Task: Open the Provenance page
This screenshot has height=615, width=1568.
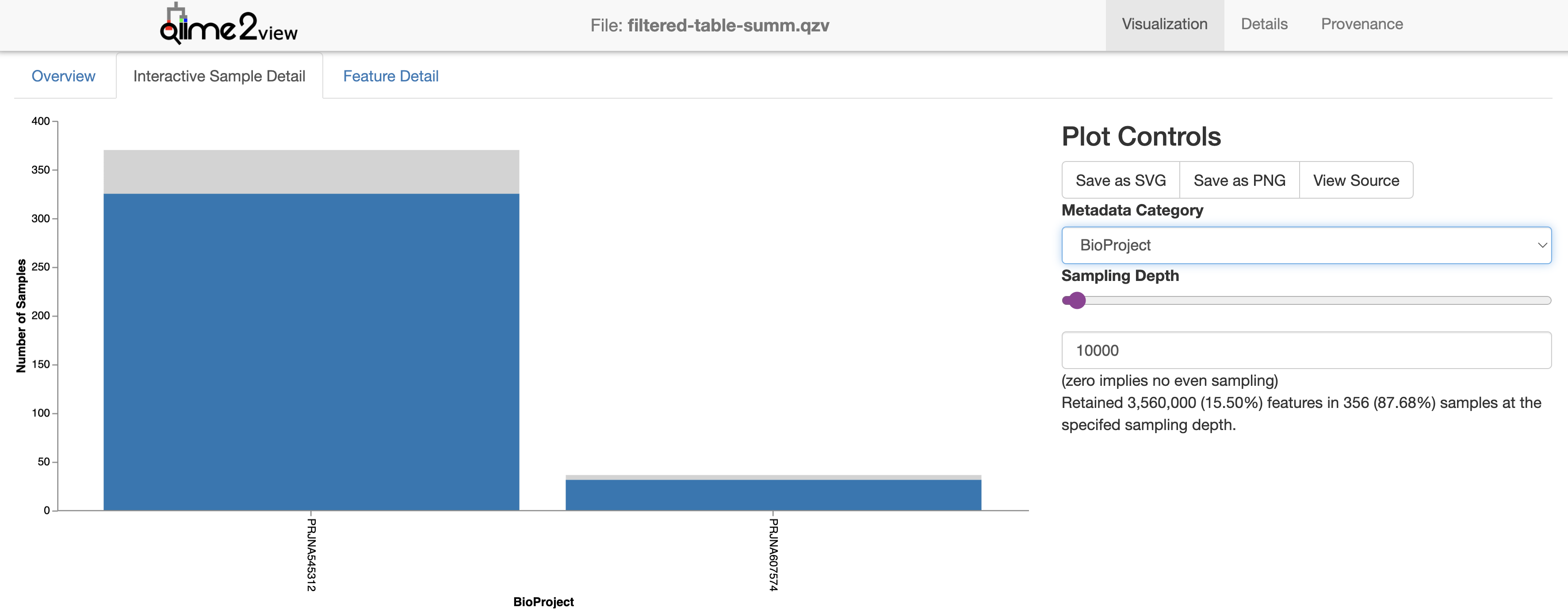Action: pyautogui.click(x=1361, y=24)
